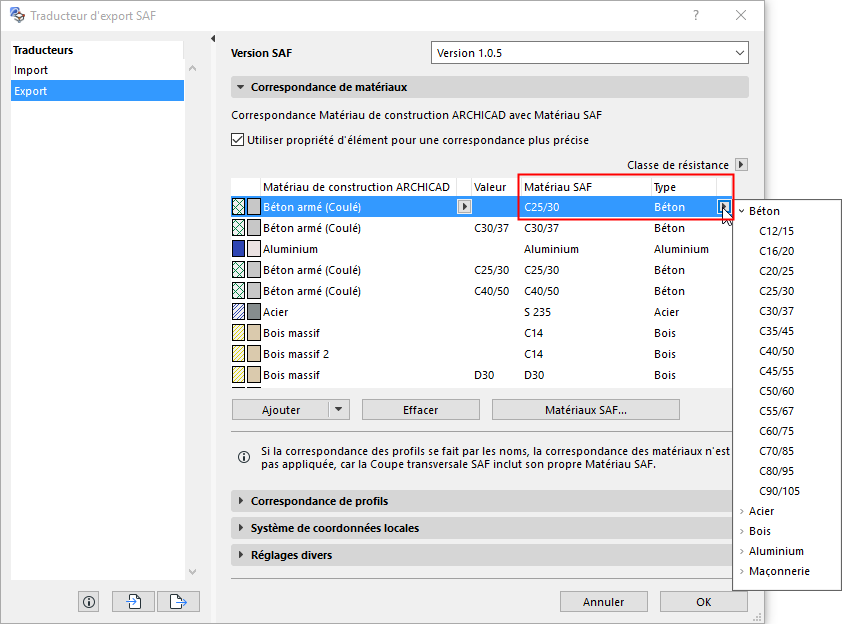Choose C50/60 from the popup list
Viewport: 842px width, 624px height.
[x=776, y=391]
